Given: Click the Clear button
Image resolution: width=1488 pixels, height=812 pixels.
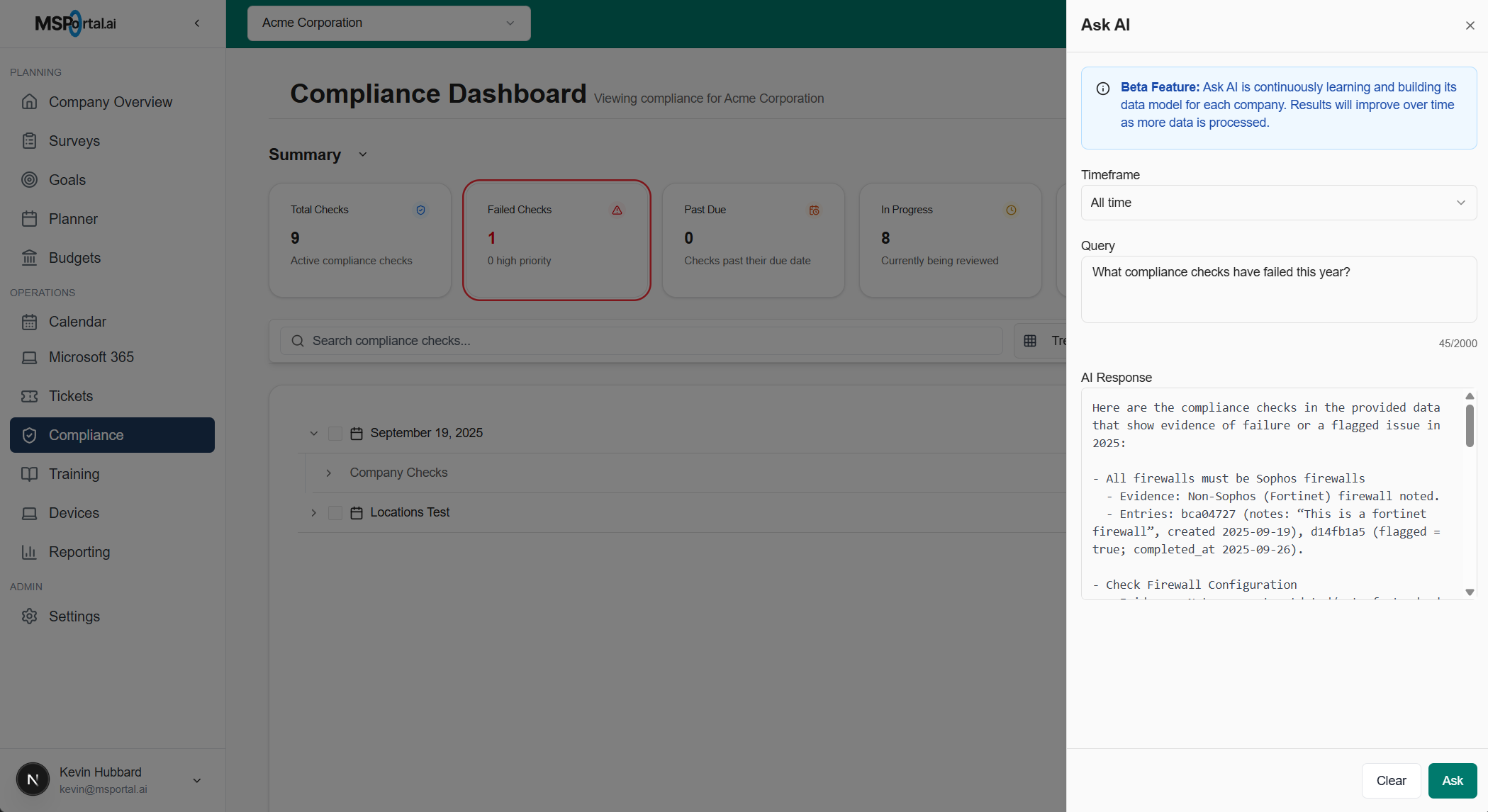Looking at the screenshot, I should tap(1391, 780).
